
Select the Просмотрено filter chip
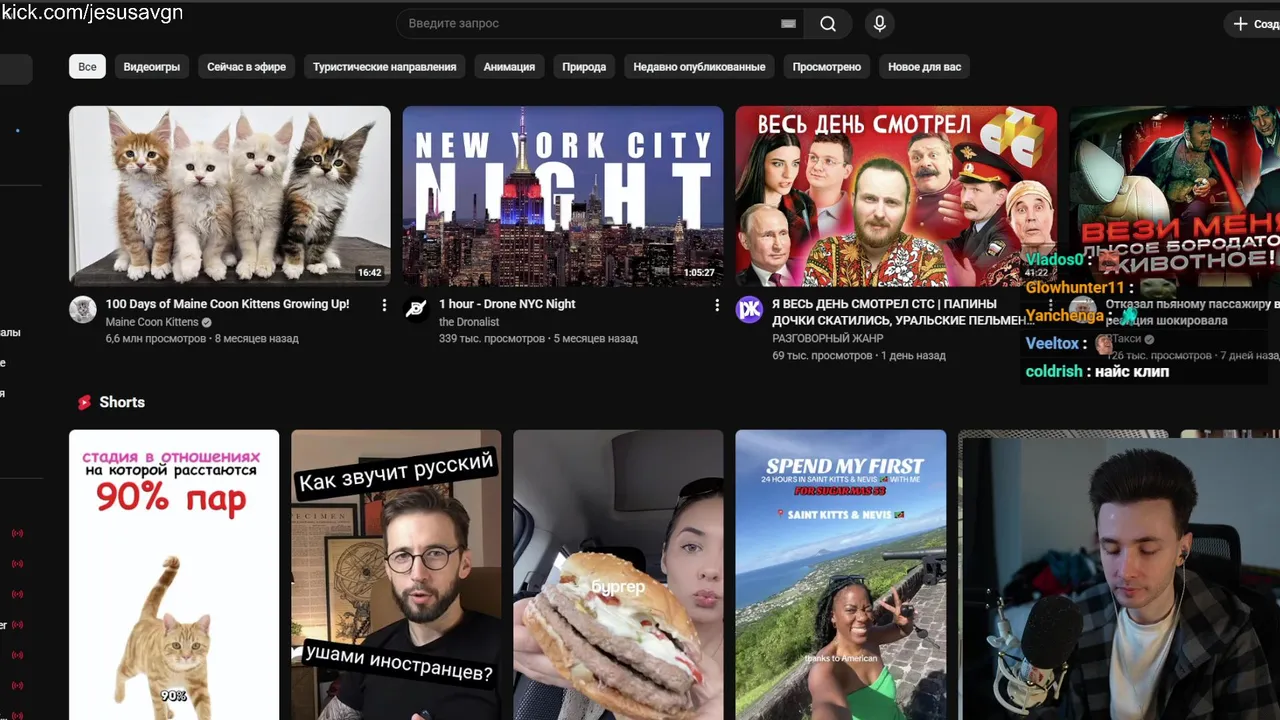pos(827,67)
